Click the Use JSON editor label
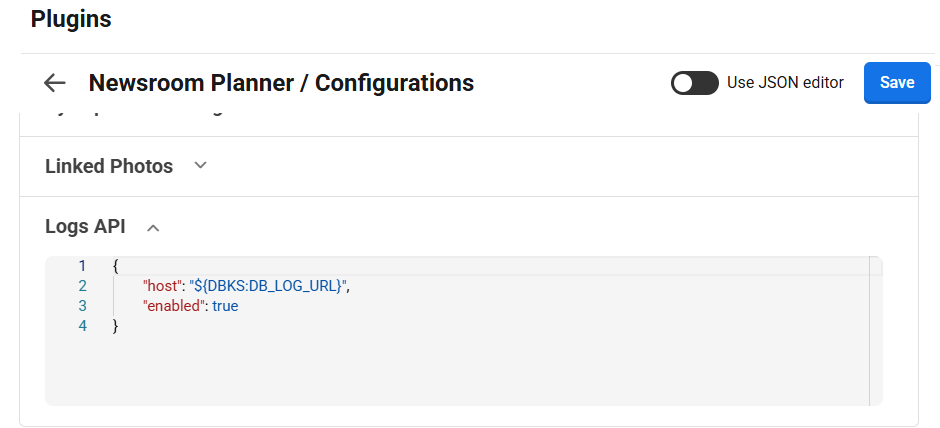 [785, 83]
